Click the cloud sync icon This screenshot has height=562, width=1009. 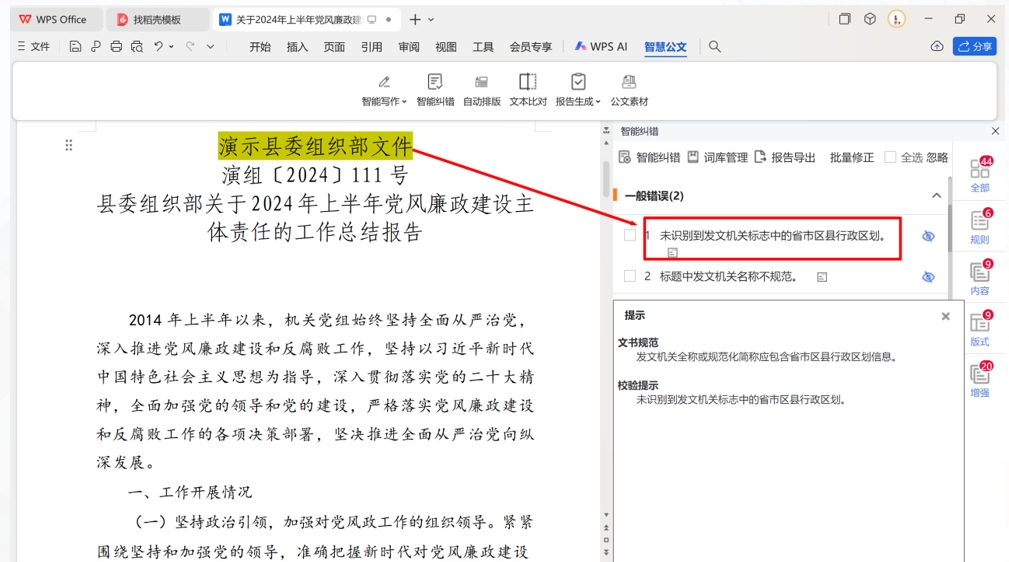tap(937, 46)
